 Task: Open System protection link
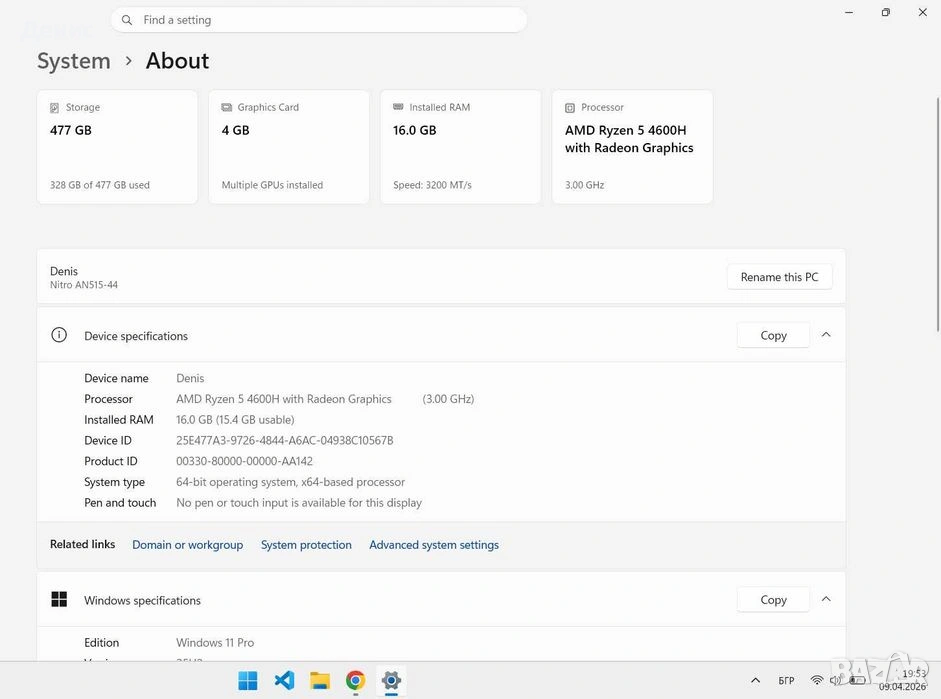tap(306, 545)
